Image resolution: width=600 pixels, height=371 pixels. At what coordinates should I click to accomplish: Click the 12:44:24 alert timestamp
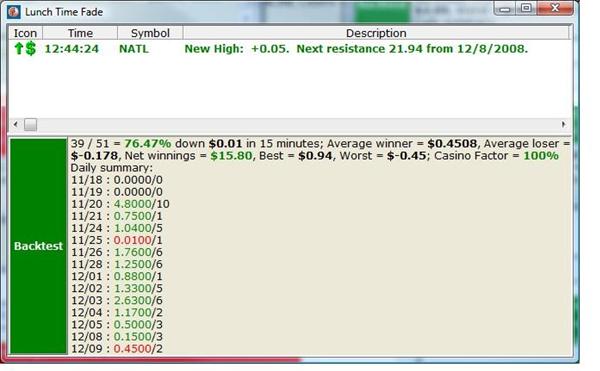[72, 49]
